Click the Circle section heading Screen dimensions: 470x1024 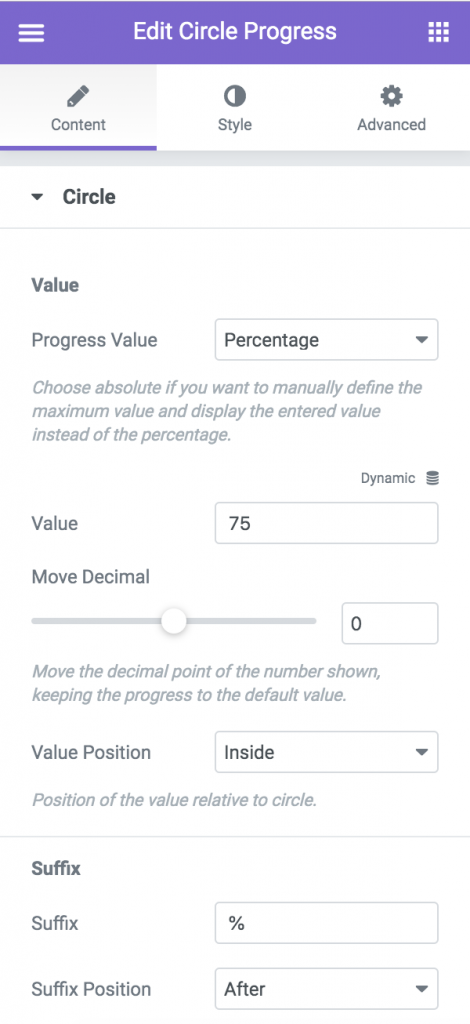click(x=89, y=197)
